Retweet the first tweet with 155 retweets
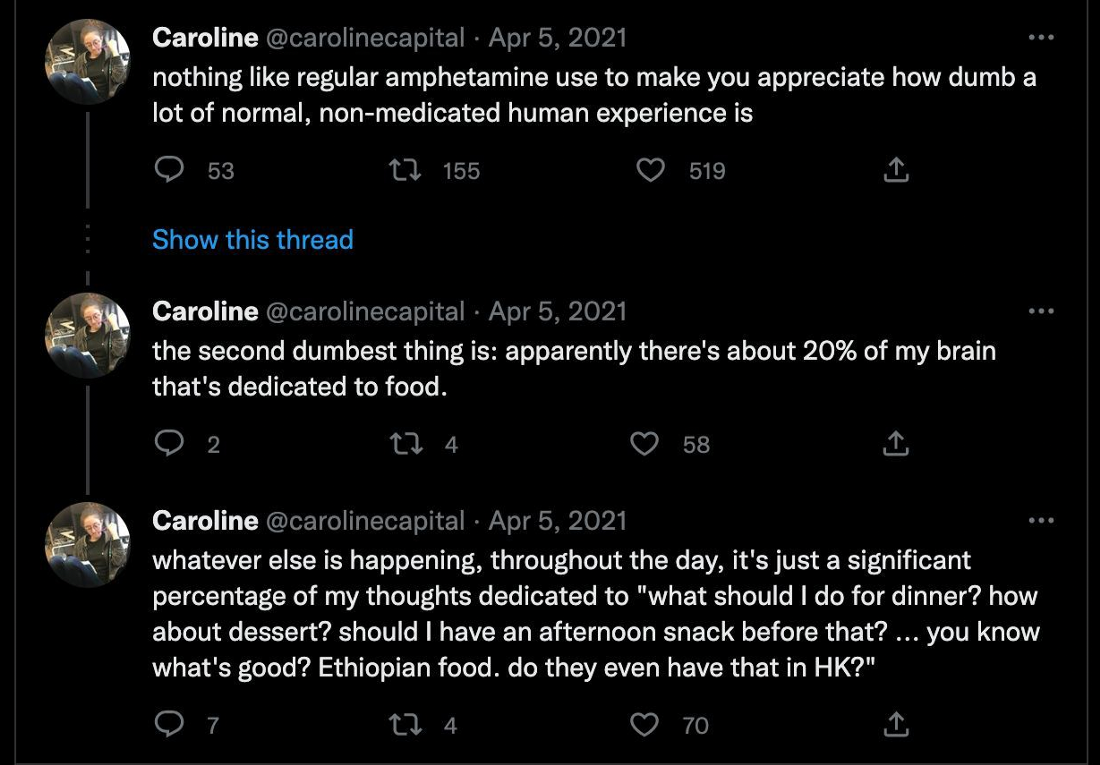 pyautogui.click(x=404, y=171)
